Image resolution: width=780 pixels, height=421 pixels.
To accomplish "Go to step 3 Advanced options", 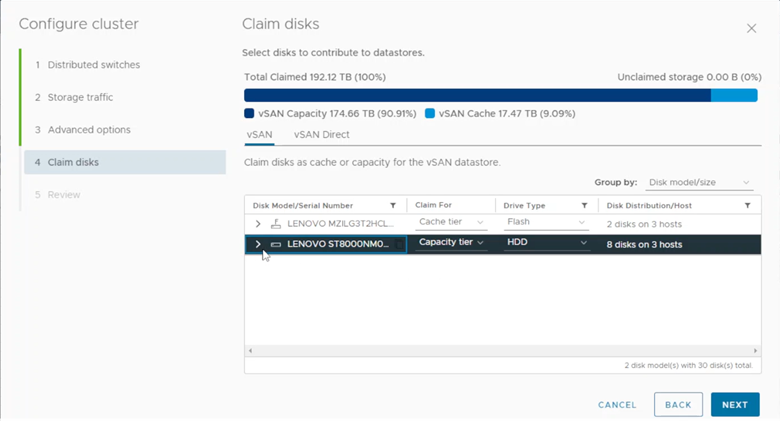I will pos(89,130).
